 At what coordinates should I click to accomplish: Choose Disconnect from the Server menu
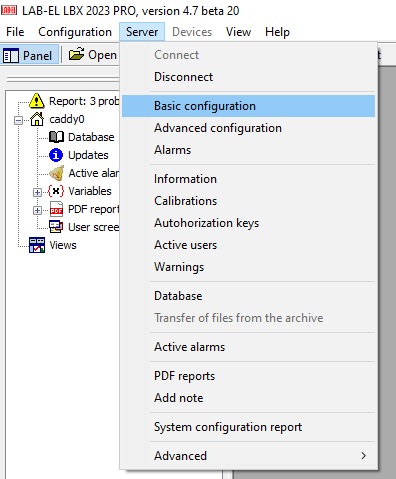[248, 77]
